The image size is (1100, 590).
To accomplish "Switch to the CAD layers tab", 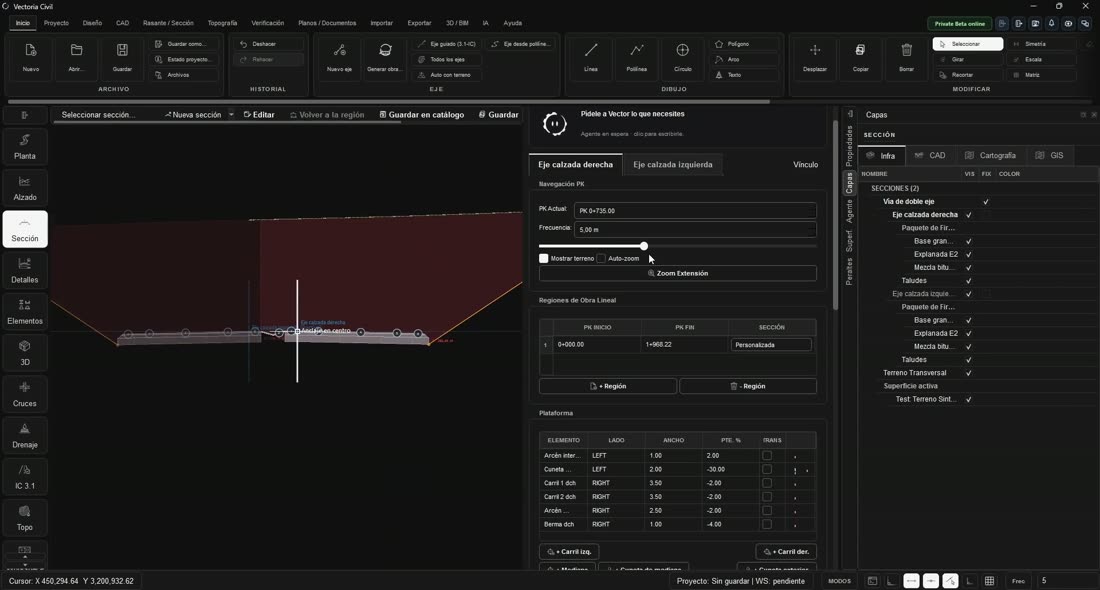I will pos(930,155).
